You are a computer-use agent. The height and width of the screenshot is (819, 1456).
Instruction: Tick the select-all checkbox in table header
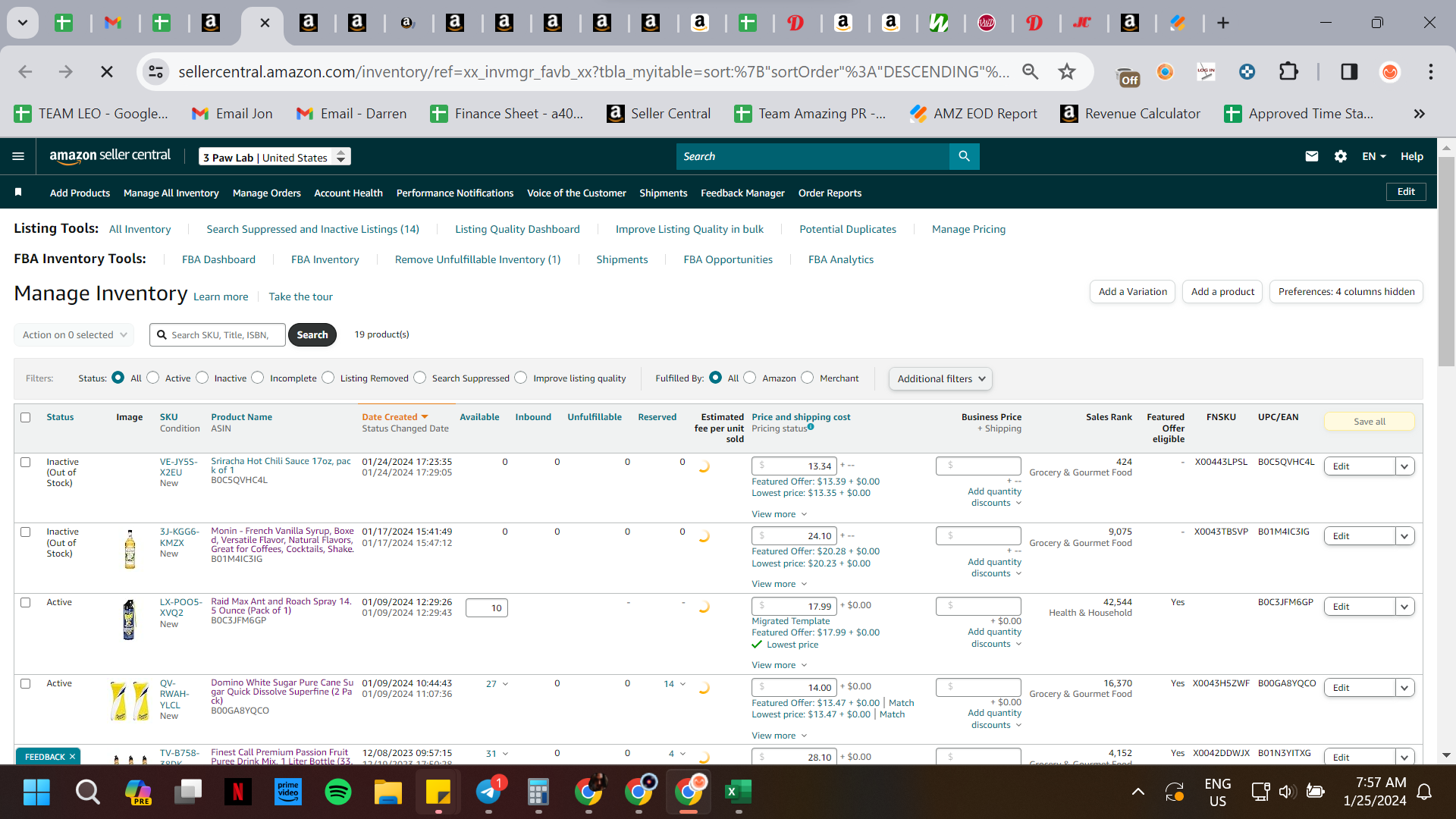click(x=26, y=417)
